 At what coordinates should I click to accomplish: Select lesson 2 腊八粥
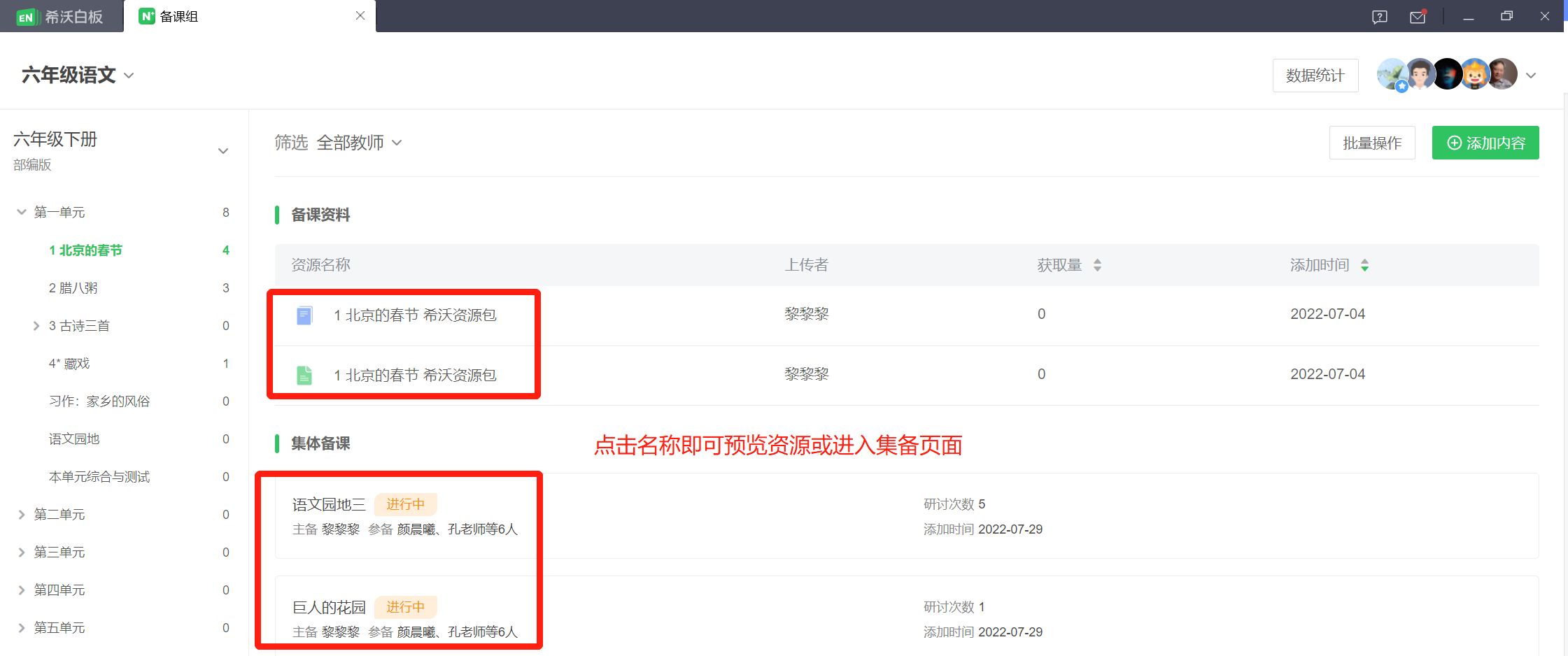pyautogui.click(x=73, y=288)
